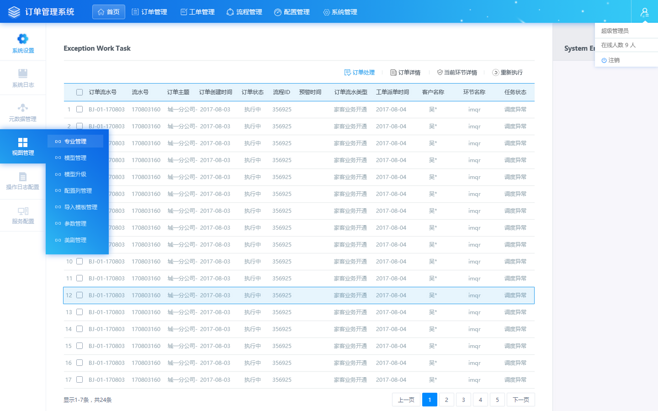Click the 重新执行 toolbar icon
The image size is (658, 411).
496,72
